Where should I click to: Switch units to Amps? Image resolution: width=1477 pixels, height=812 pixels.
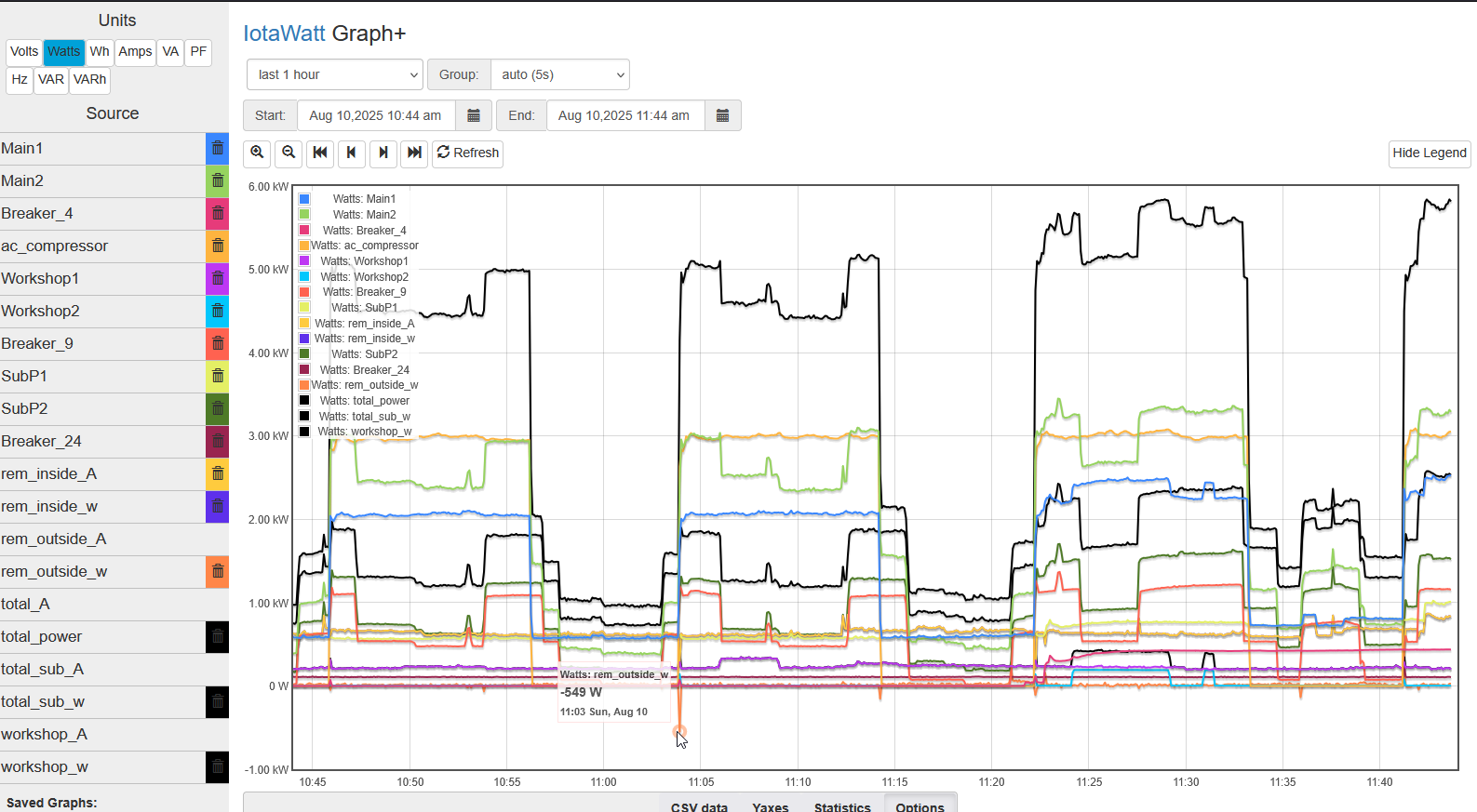click(135, 52)
